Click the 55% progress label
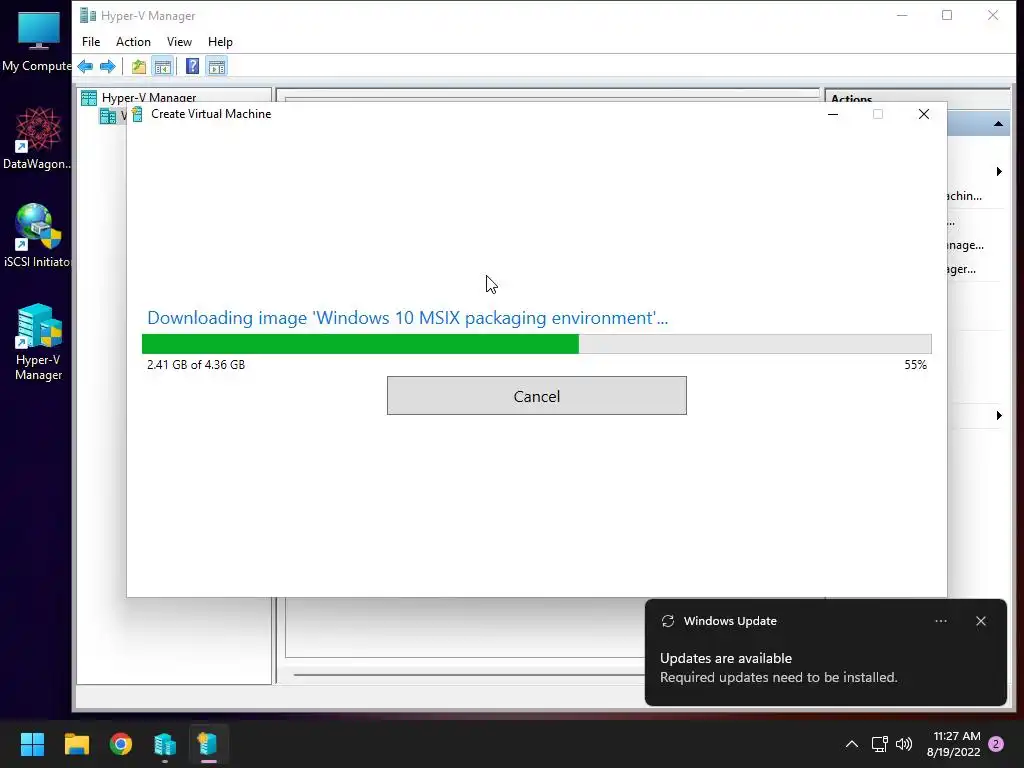The height and width of the screenshot is (768, 1024). click(x=916, y=364)
